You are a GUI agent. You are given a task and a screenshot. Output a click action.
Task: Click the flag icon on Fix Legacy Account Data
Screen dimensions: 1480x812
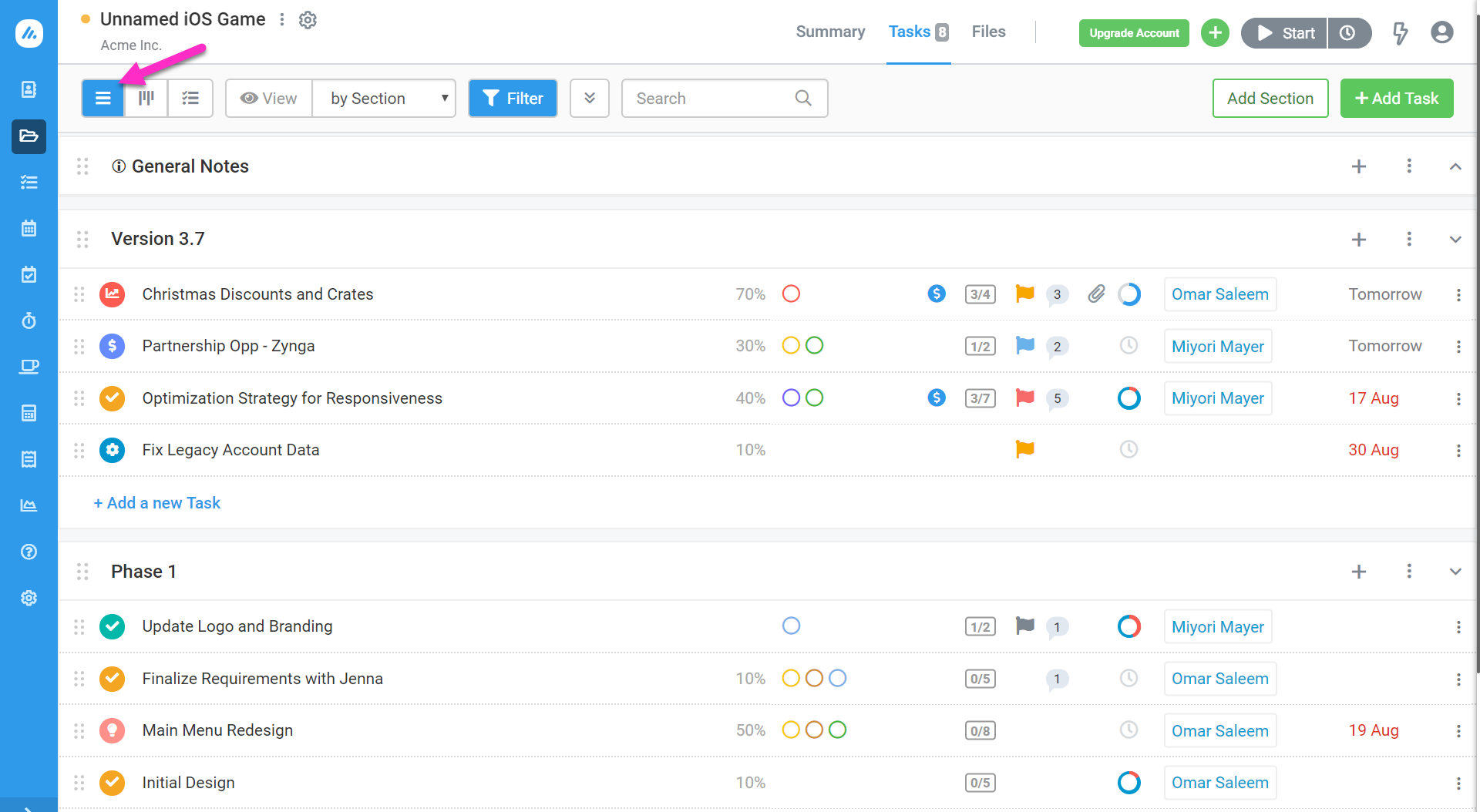coord(1024,449)
